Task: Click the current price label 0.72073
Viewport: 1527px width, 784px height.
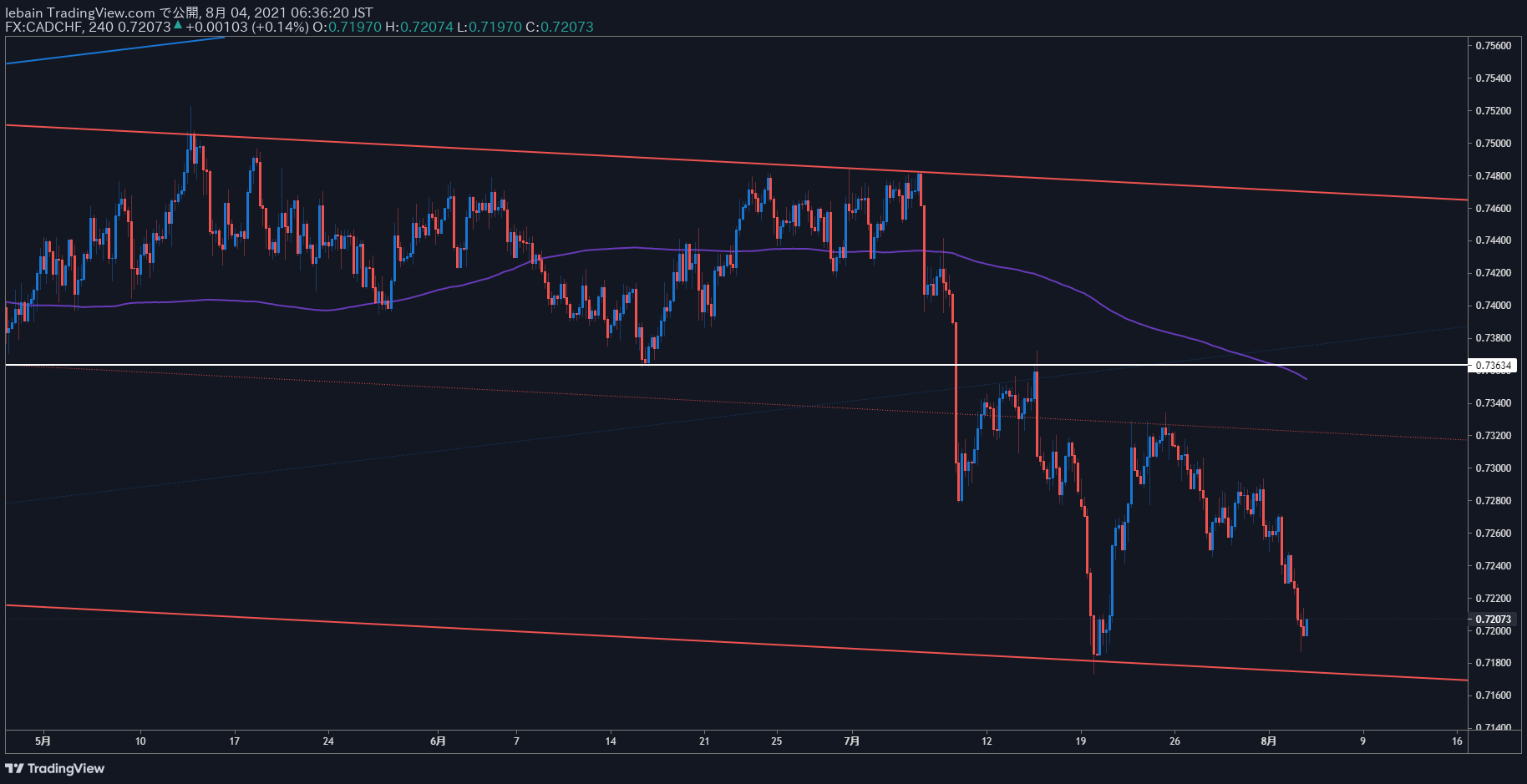Action: 1494,620
